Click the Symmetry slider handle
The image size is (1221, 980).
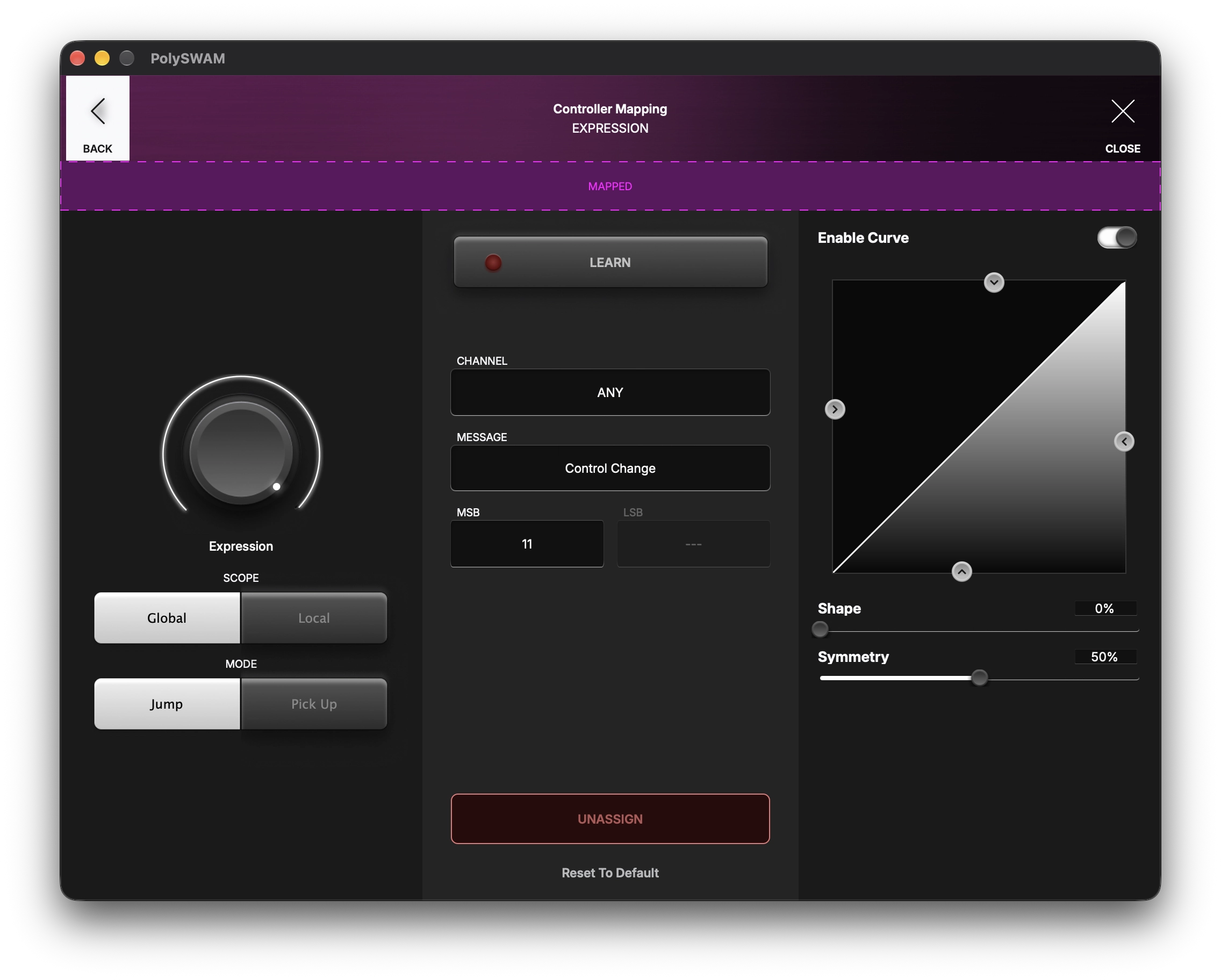[x=979, y=678]
